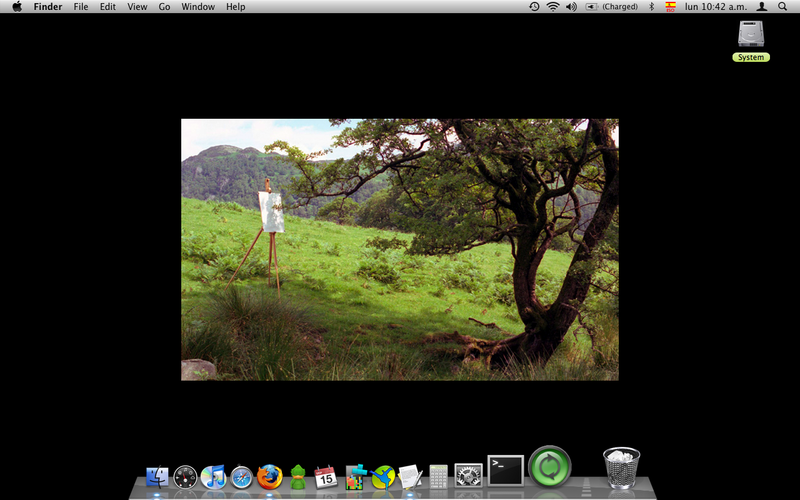Open the Window menu
This screenshot has width=800, height=500.
[x=198, y=7]
